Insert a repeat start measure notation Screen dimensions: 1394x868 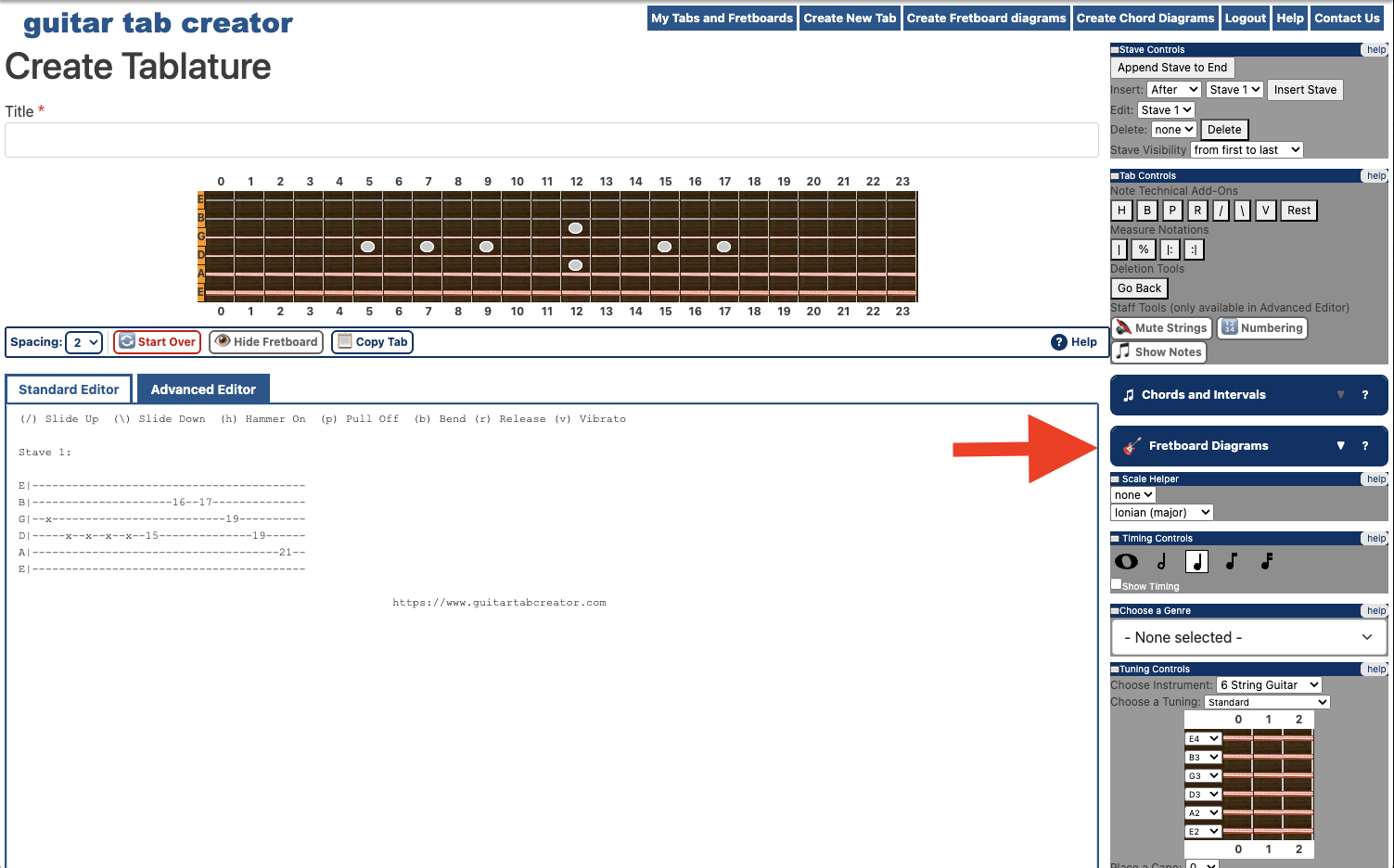(1170, 249)
